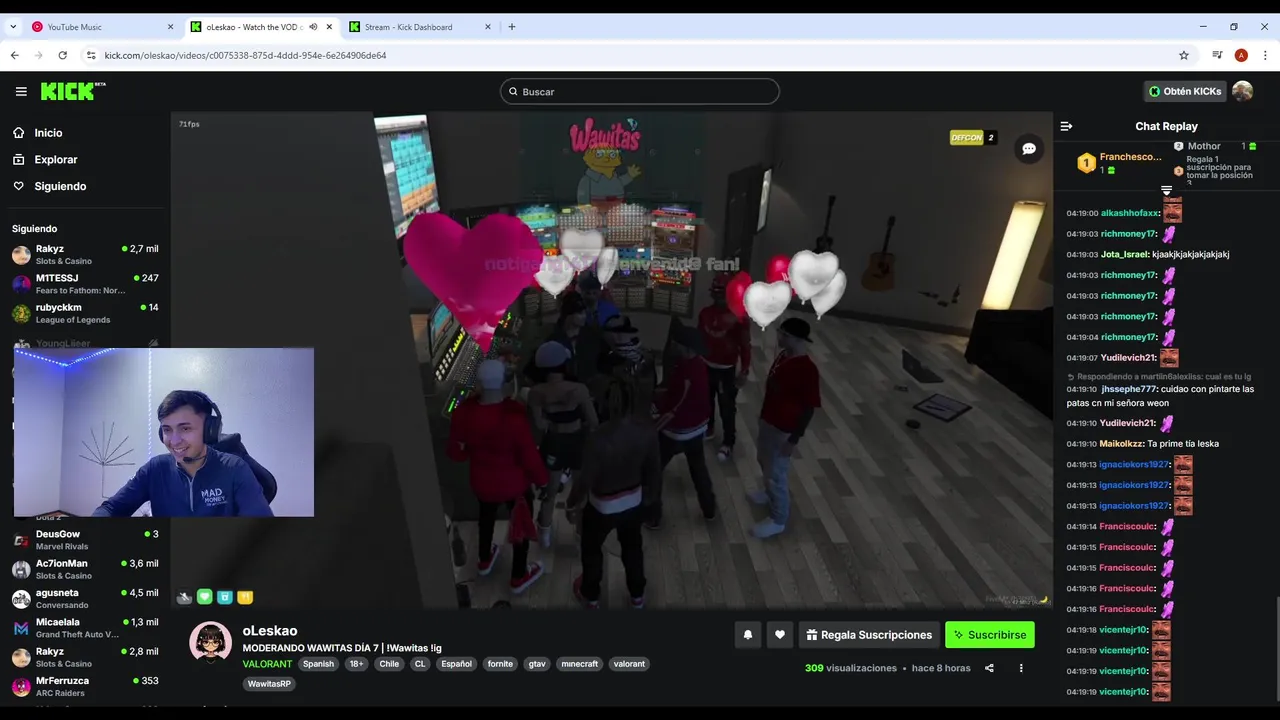Open the chat bubble overlay icon on video
This screenshot has height=720, width=1280.
pyautogui.click(x=1029, y=149)
